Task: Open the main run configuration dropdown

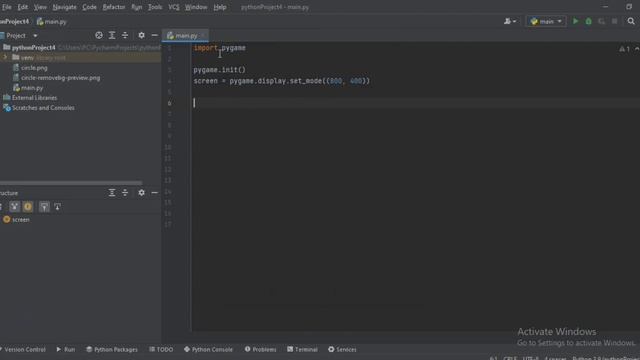Action: (546, 21)
